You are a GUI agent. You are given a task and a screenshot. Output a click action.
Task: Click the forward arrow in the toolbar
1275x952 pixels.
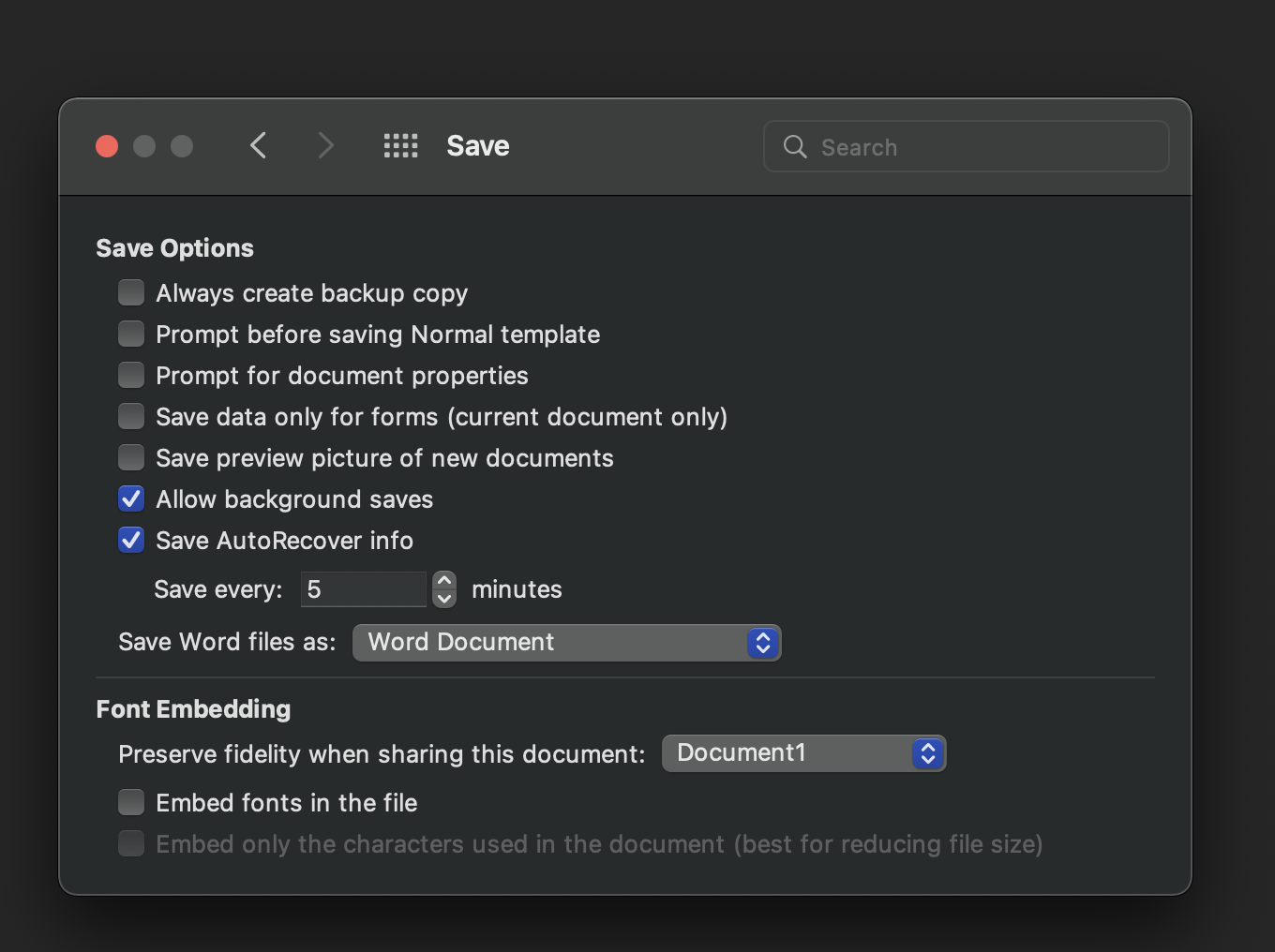[x=325, y=146]
